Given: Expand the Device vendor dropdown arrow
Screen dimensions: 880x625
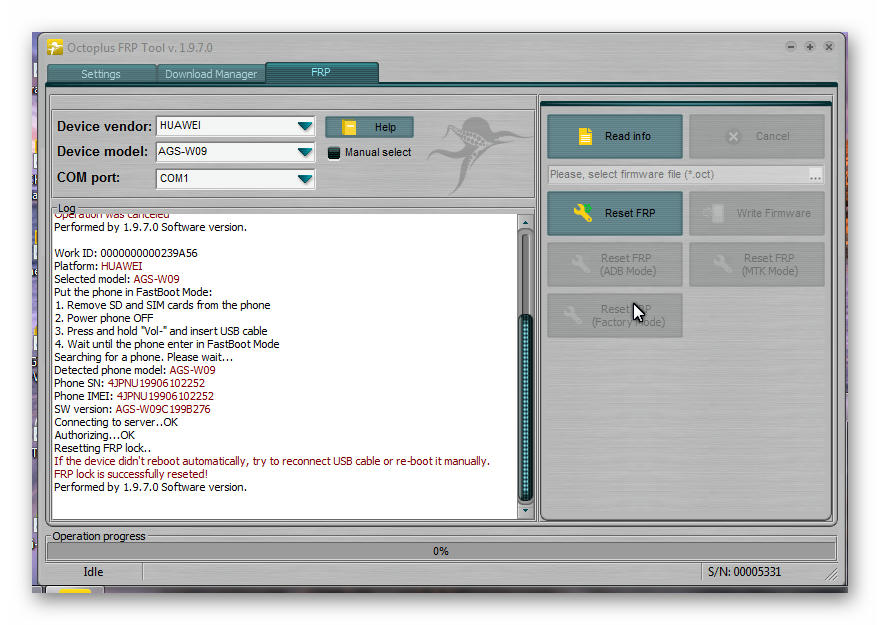Looking at the screenshot, I should (305, 126).
